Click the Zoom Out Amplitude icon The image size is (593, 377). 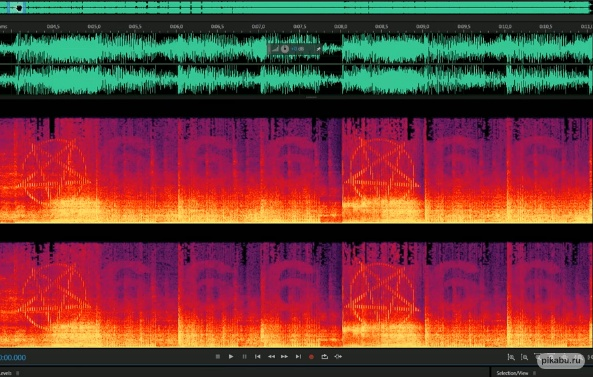coord(524,357)
